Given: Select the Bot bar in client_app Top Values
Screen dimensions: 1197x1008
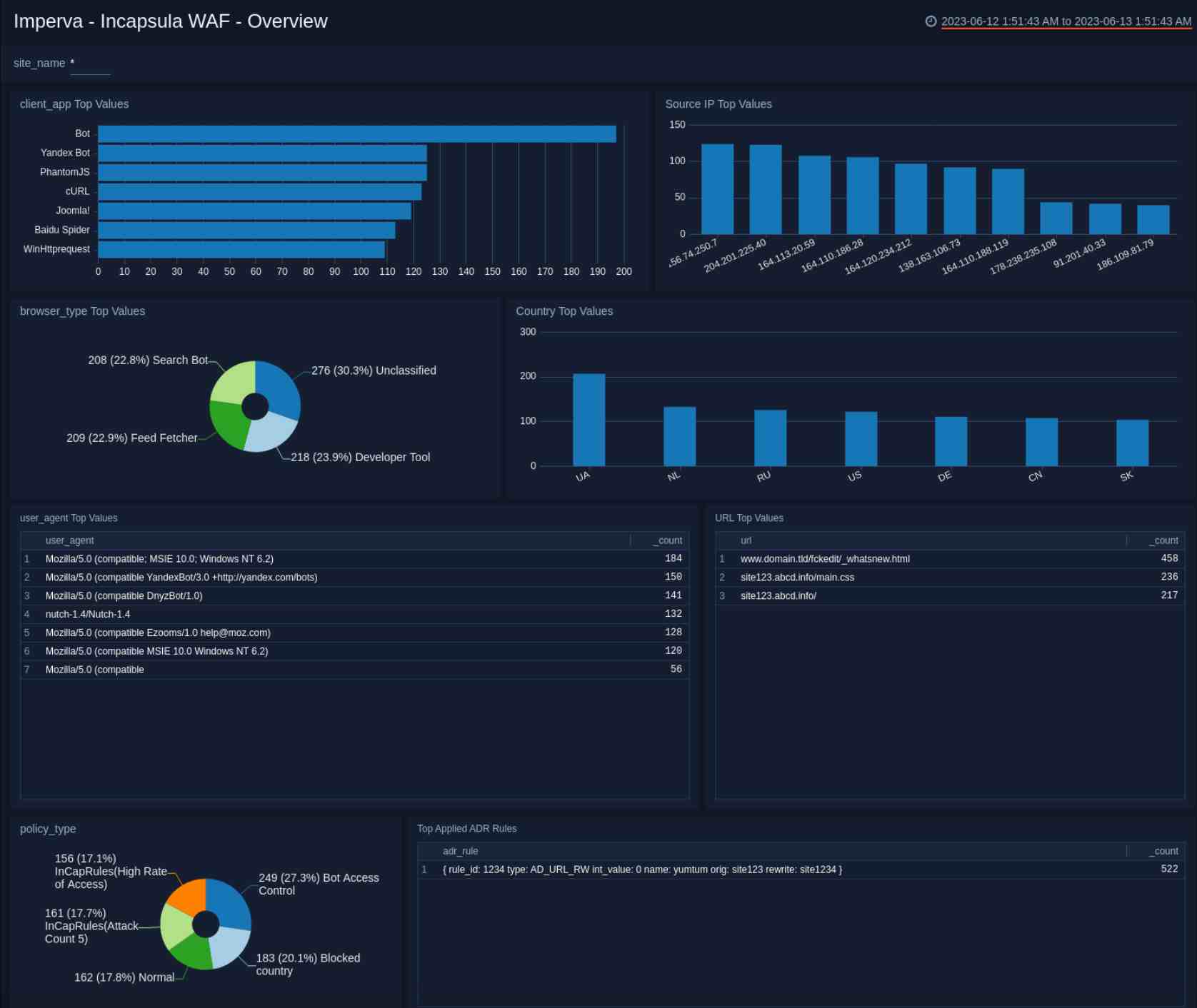Looking at the screenshot, I should point(357,133).
